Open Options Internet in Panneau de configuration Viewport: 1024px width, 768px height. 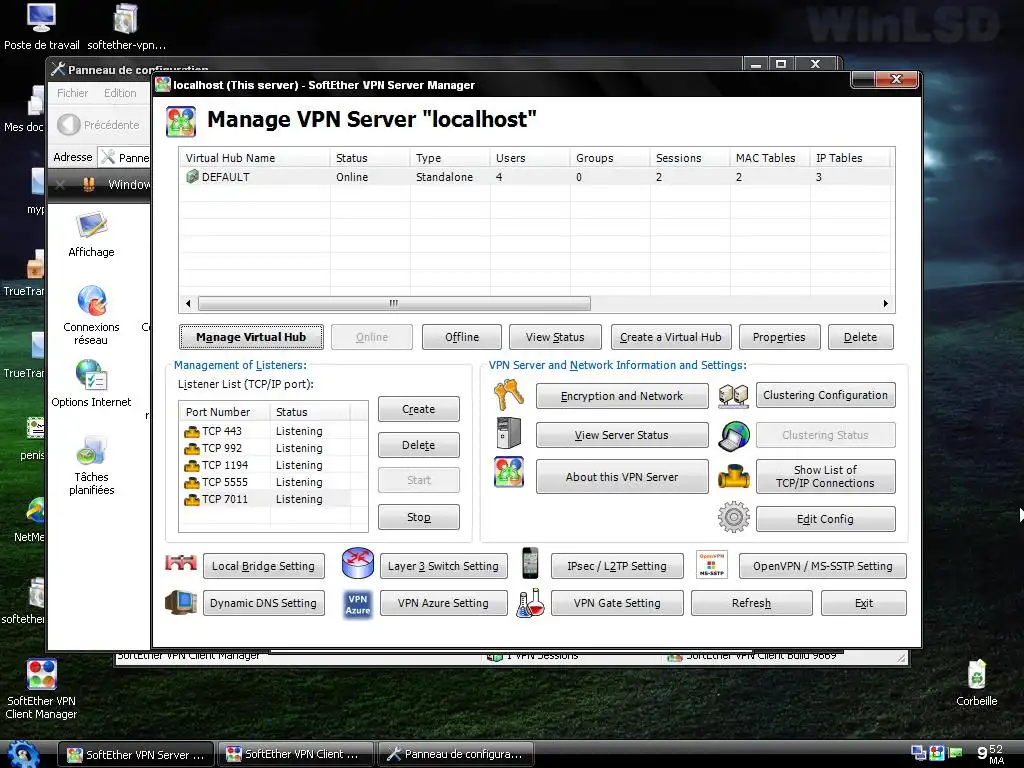[x=91, y=383]
